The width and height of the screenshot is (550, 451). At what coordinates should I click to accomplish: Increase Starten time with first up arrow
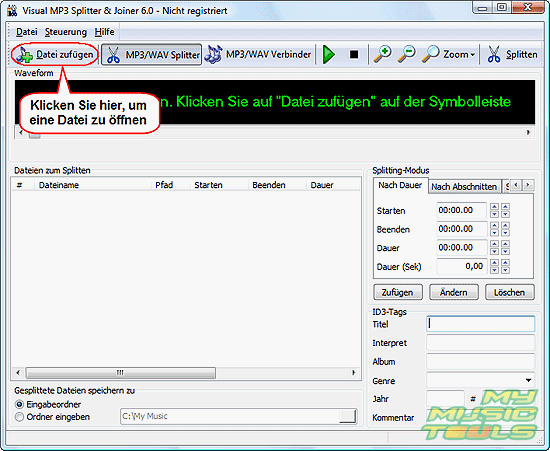click(495, 207)
